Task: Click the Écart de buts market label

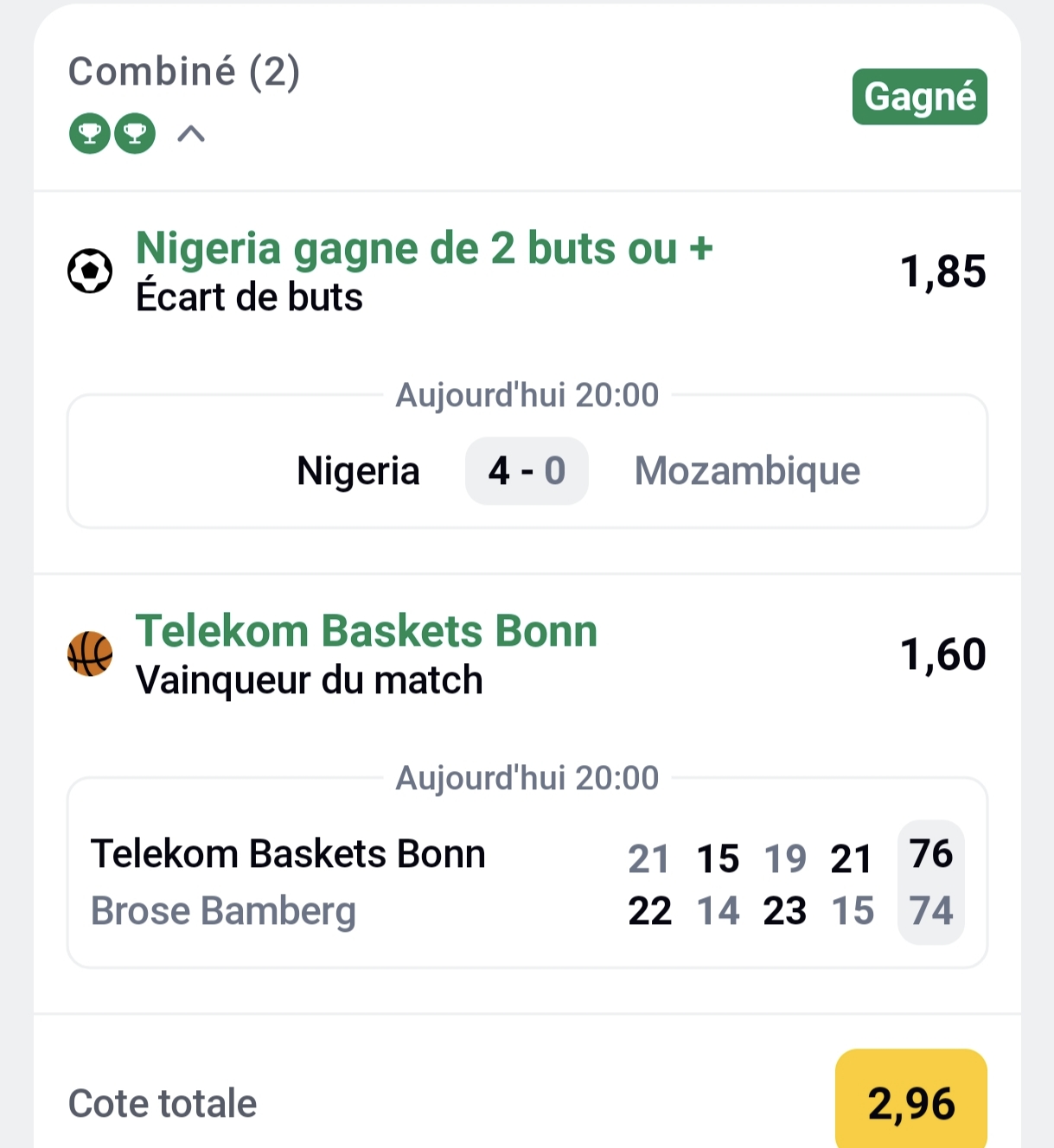Action: pos(249,297)
